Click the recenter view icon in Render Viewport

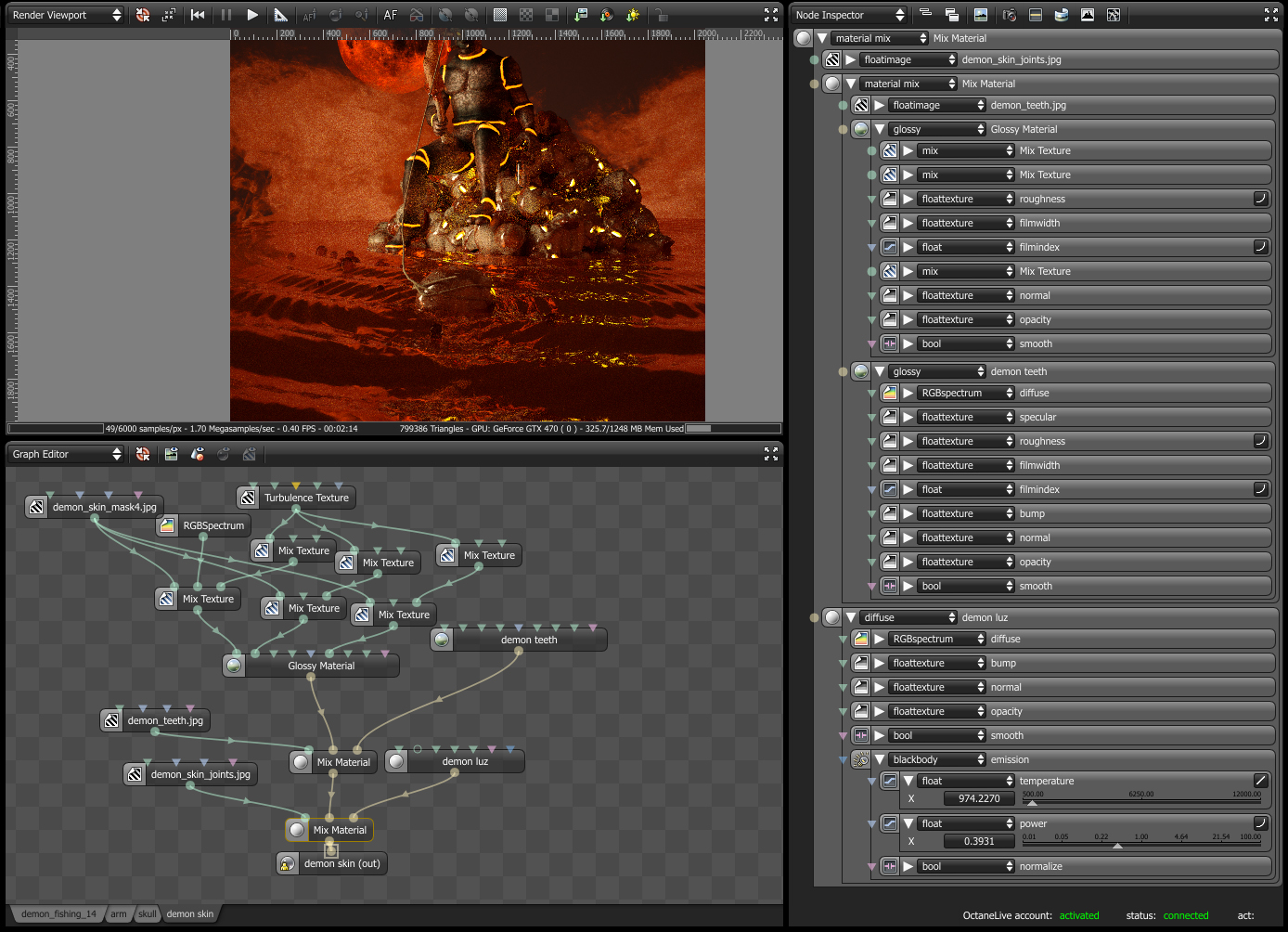143,15
